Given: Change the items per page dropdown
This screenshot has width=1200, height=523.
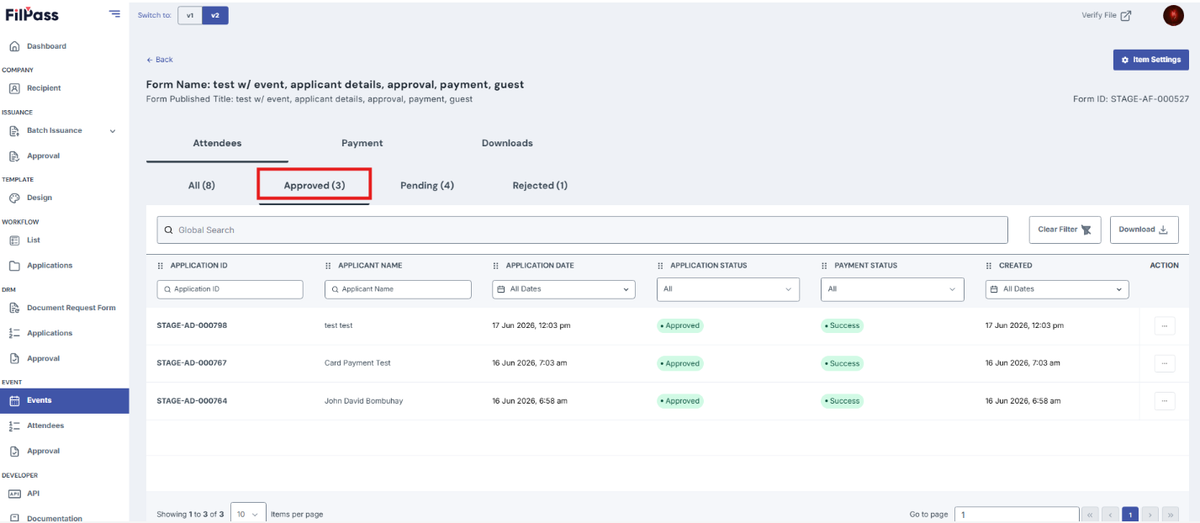Looking at the screenshot, I should click(248, 514).
